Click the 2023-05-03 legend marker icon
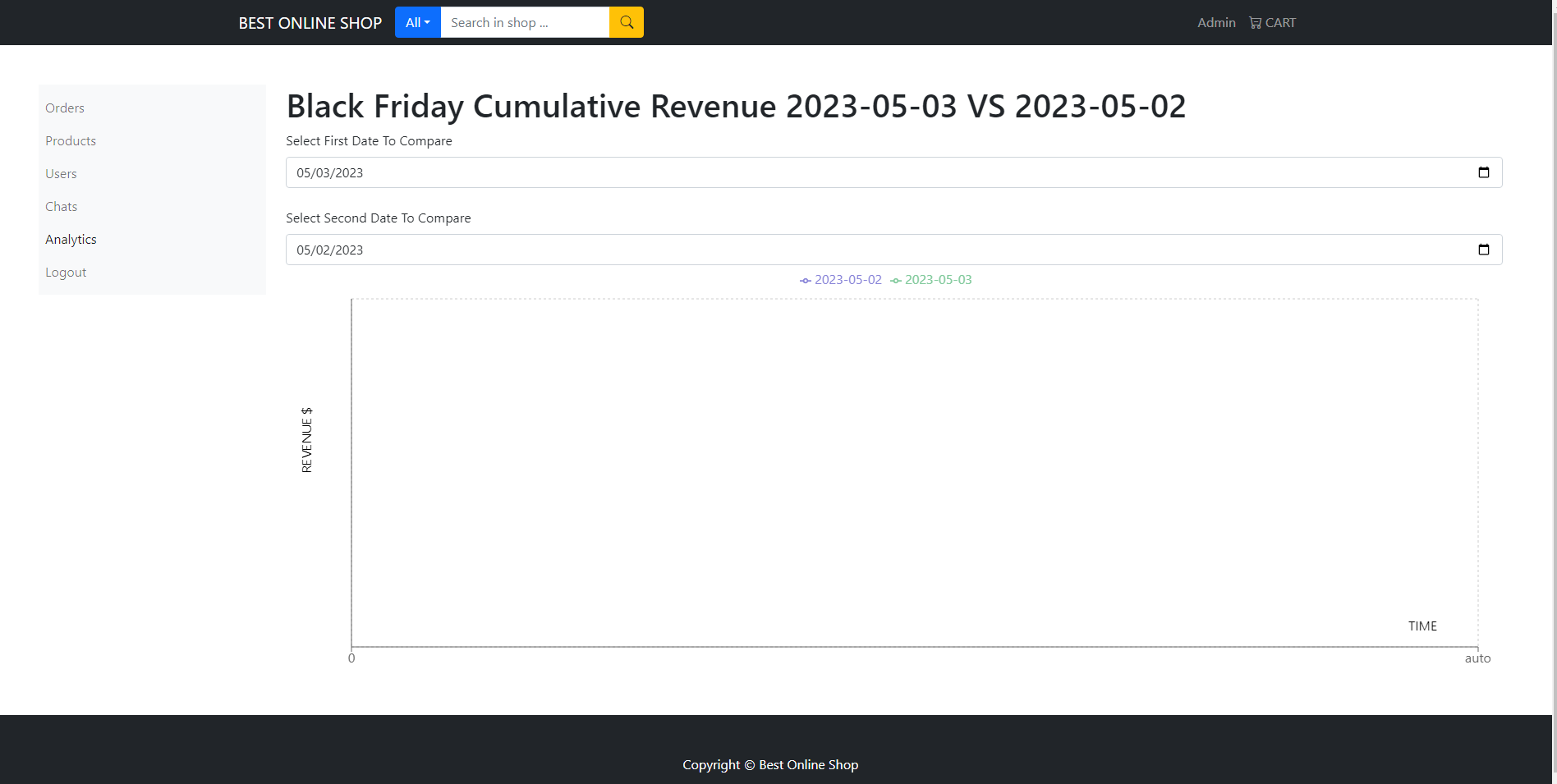 pyautogui.click(x=895, y=280)
